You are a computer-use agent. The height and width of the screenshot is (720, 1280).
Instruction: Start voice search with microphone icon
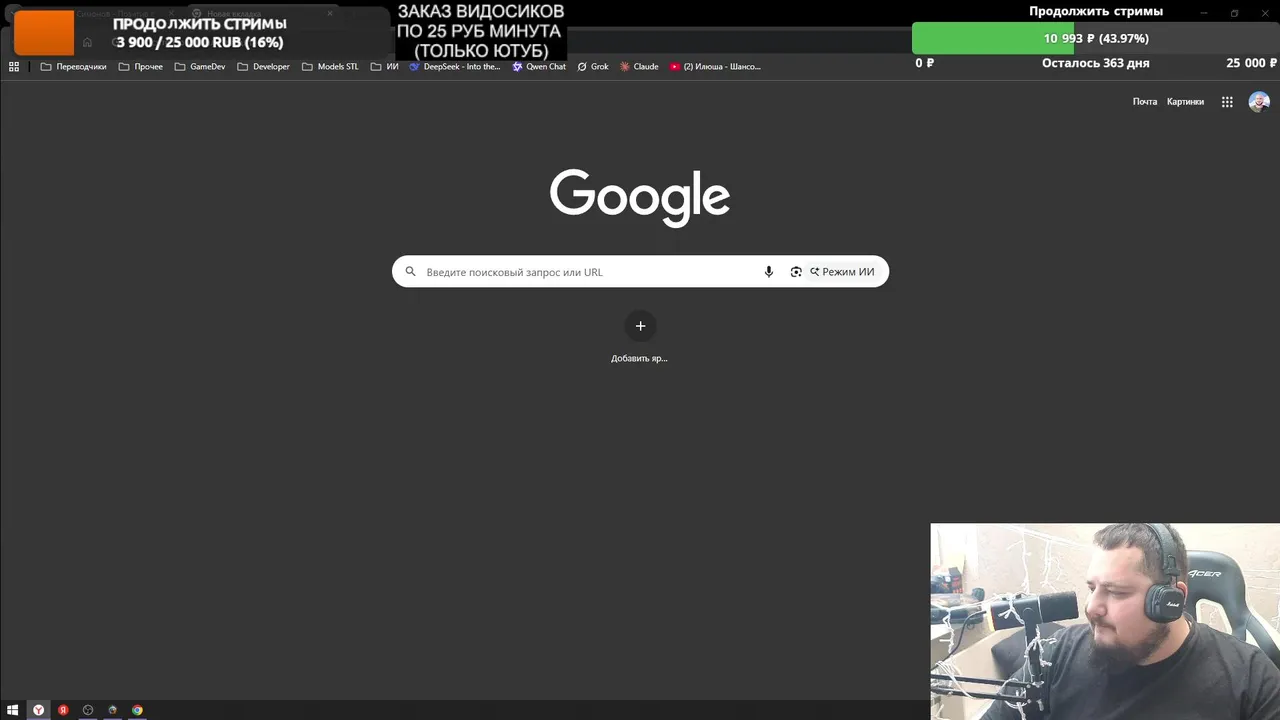tap(768, 272)
